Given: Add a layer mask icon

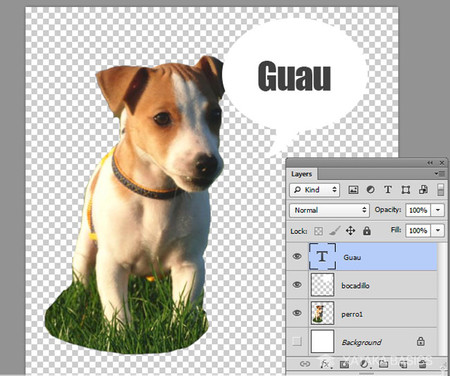Looking at the screenshot, I should click(344, 364).
